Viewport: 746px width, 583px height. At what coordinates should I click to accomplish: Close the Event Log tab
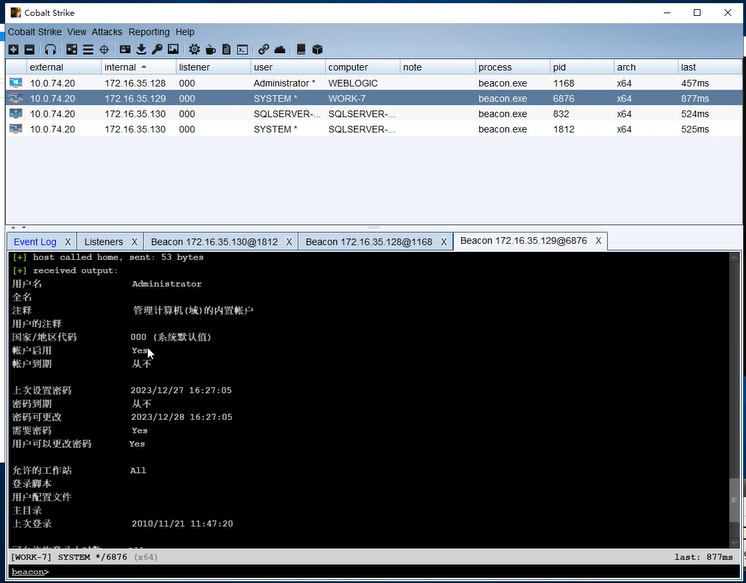tap(68, 242)
